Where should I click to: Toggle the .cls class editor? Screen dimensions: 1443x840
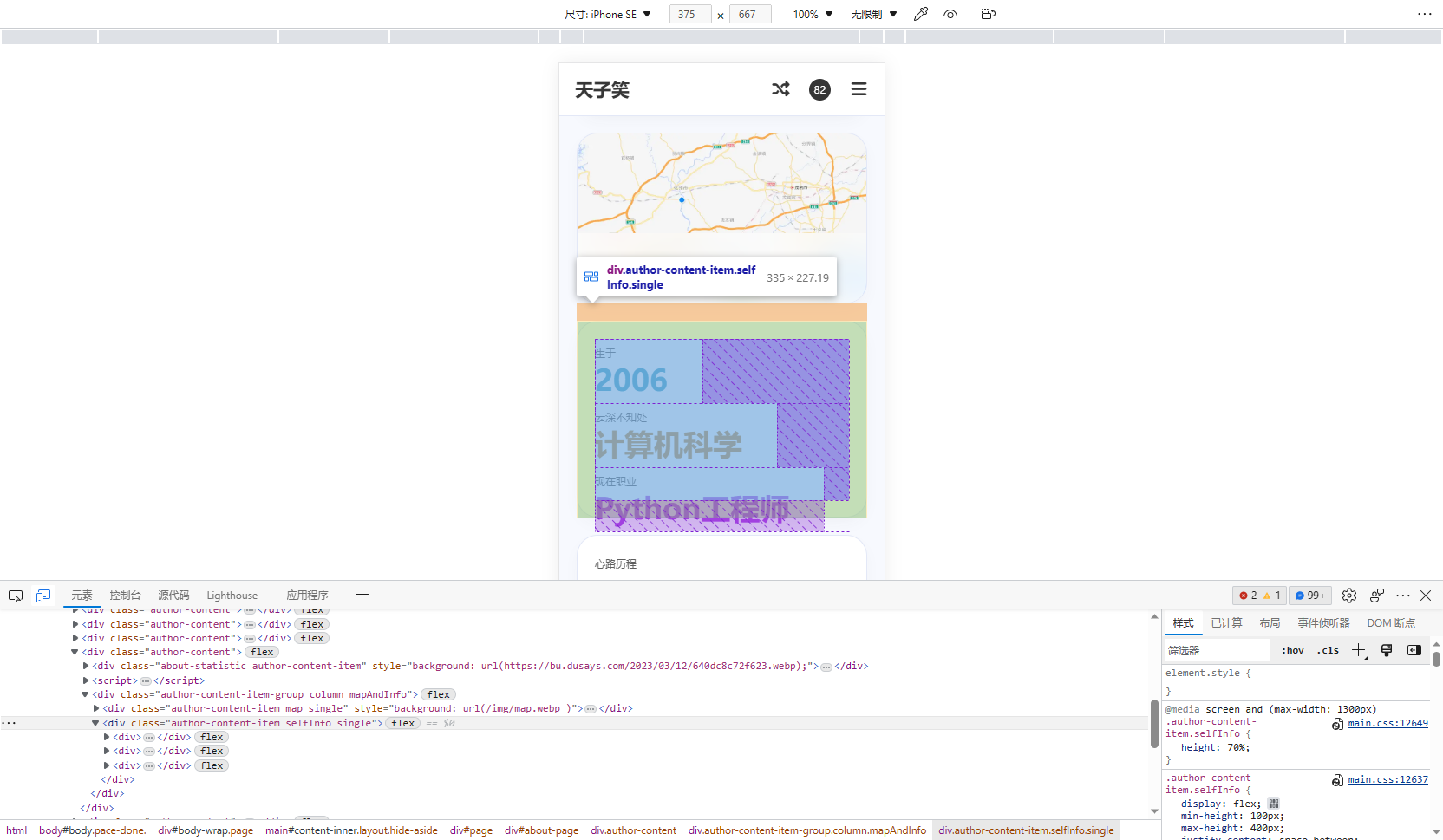[1328, 649]
